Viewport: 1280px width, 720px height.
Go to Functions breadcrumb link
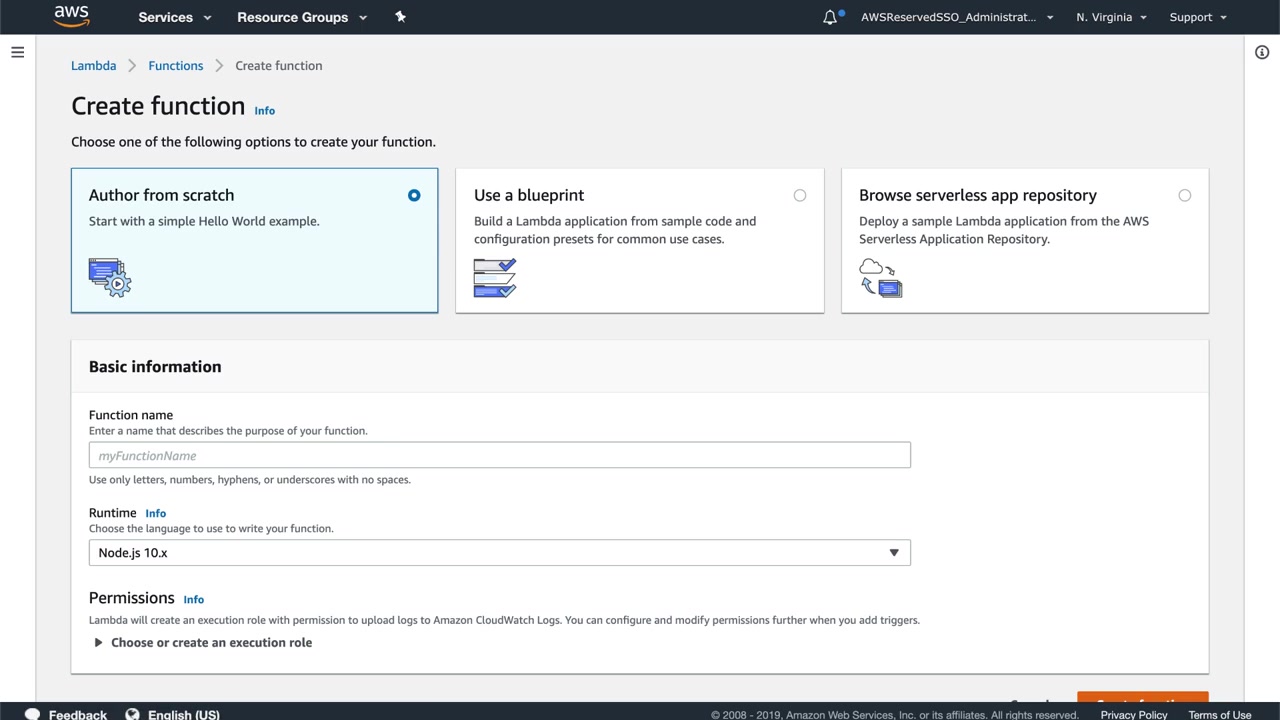point(175,66)
